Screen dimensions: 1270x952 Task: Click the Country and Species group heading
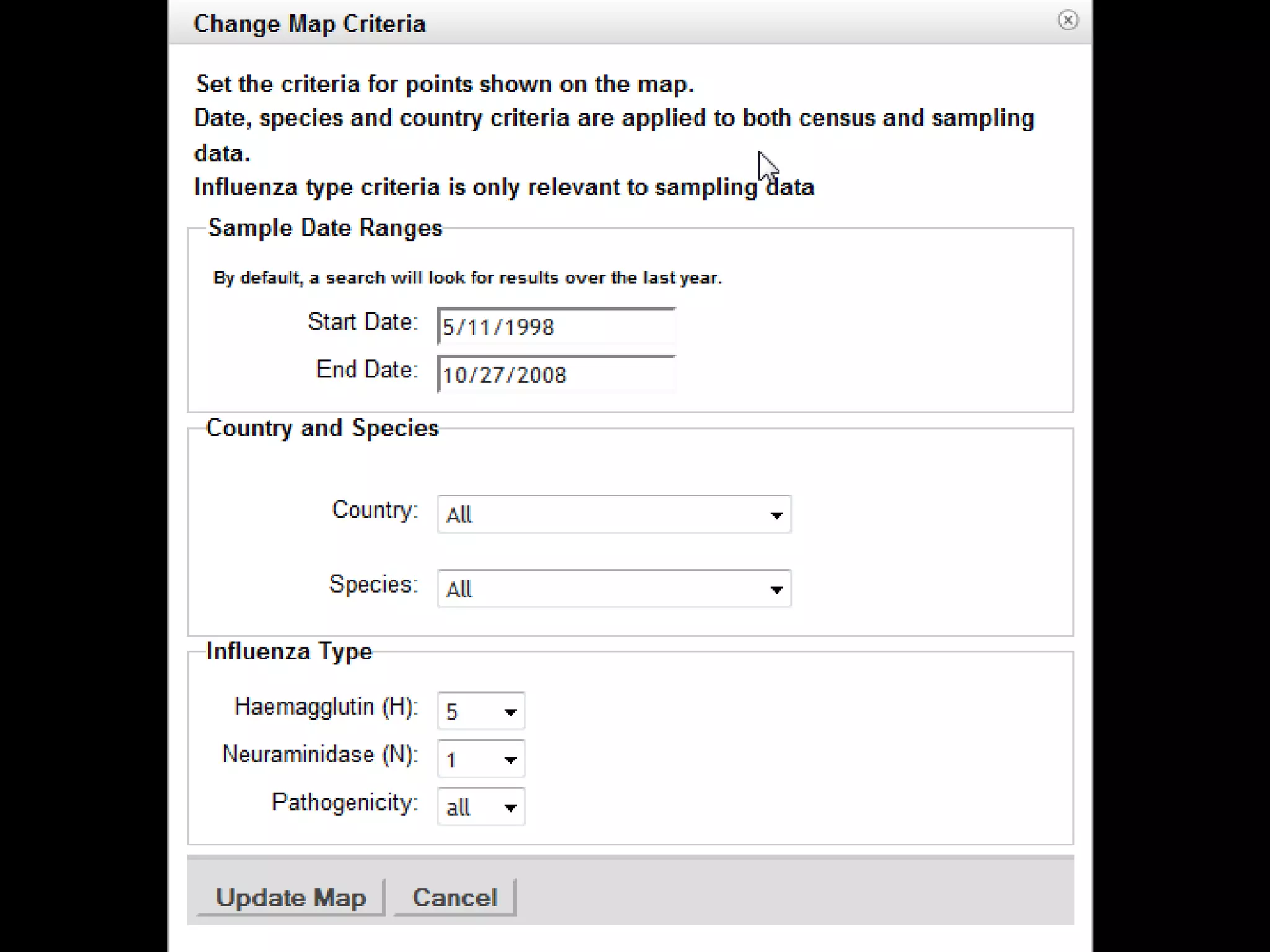322,428
